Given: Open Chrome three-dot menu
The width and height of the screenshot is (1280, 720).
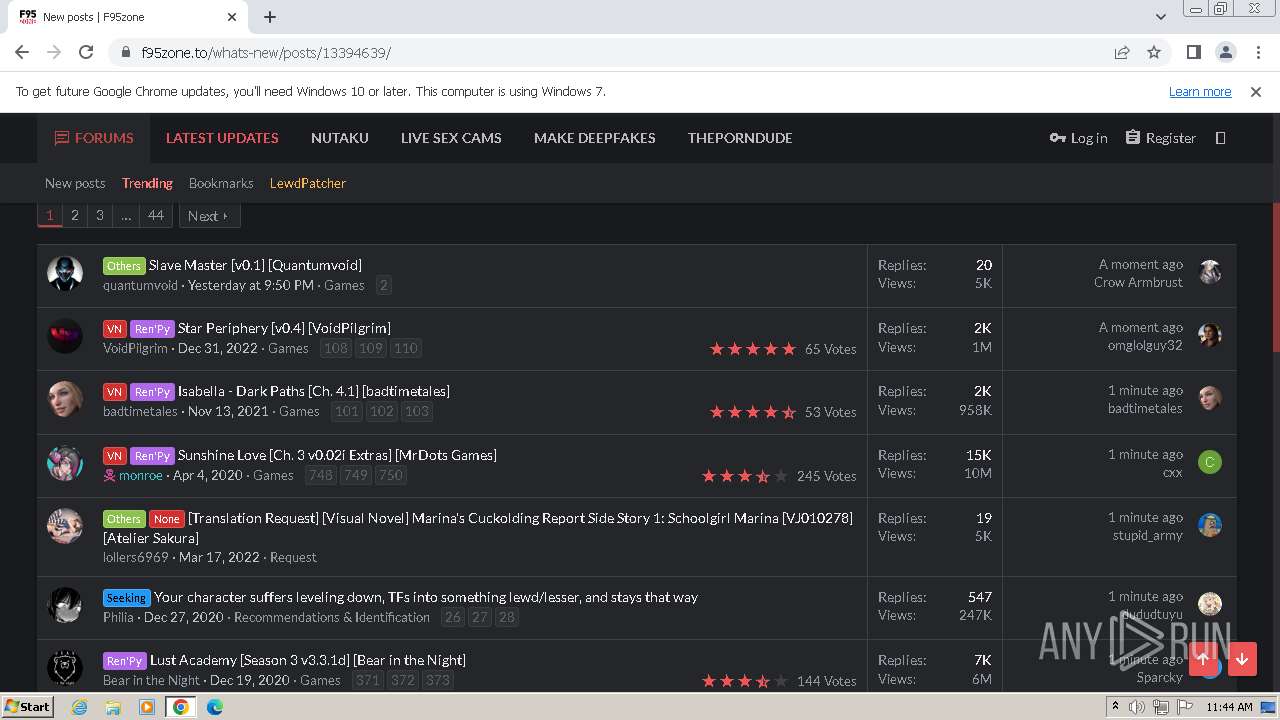Looking at the screenshot, I should click(1257, 52).
